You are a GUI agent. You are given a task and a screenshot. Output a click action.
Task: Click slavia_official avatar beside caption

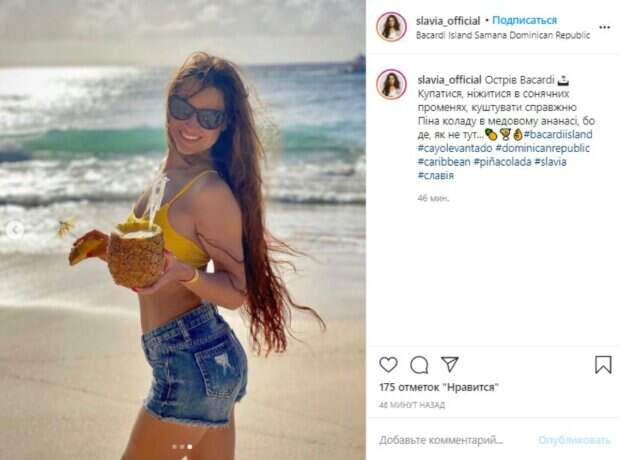point(391,84)
